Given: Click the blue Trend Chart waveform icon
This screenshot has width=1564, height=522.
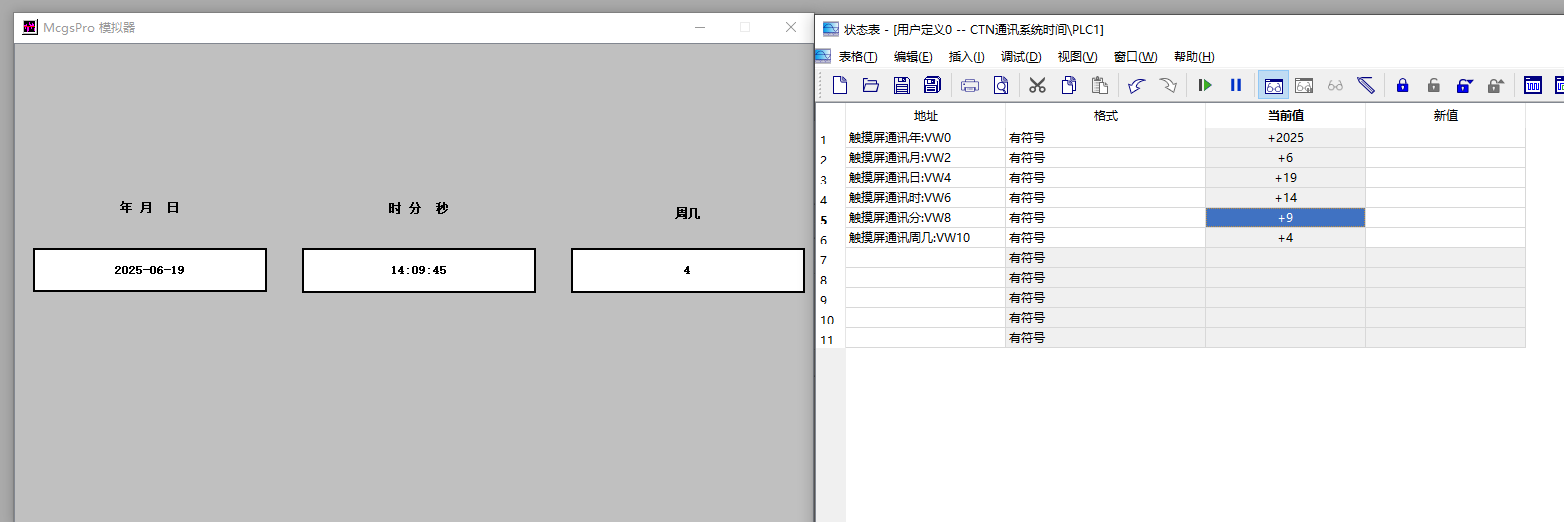Looking at the screenshot, I should click(1532, 86).
